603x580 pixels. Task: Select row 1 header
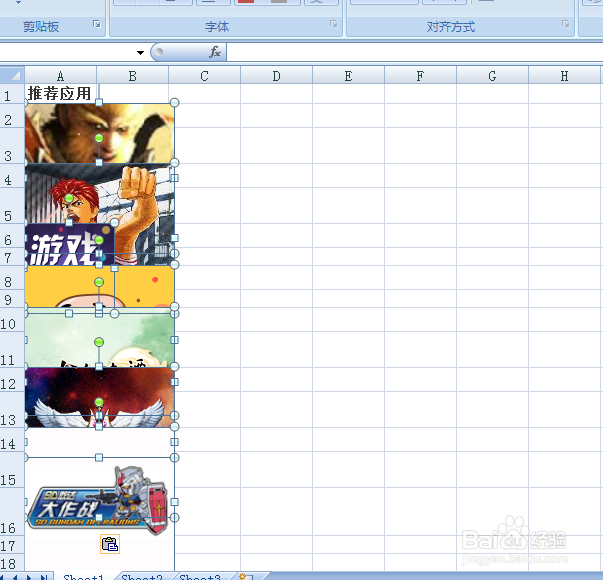click(12, 94)
